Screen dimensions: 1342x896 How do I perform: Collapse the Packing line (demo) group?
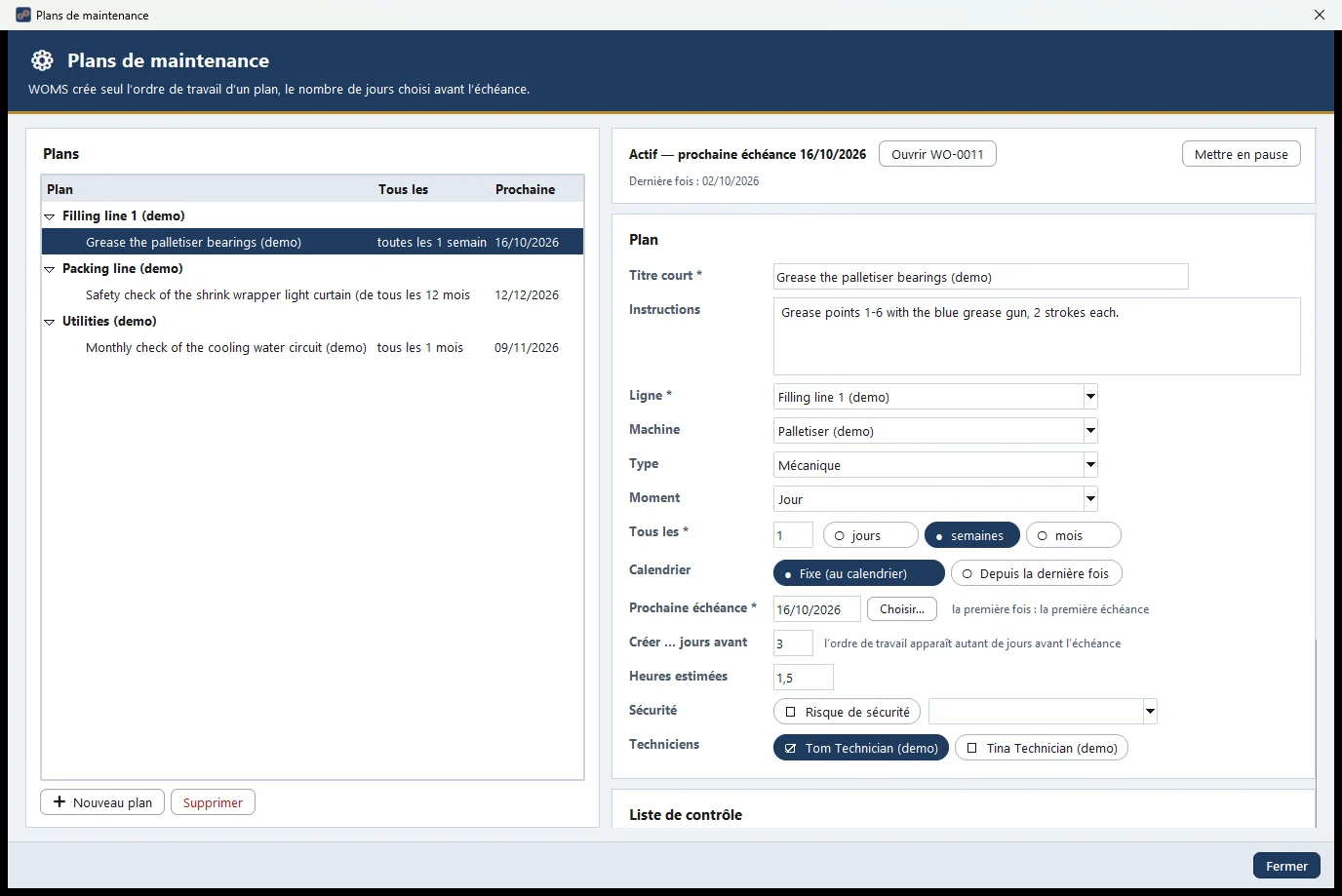click(50, 269)
